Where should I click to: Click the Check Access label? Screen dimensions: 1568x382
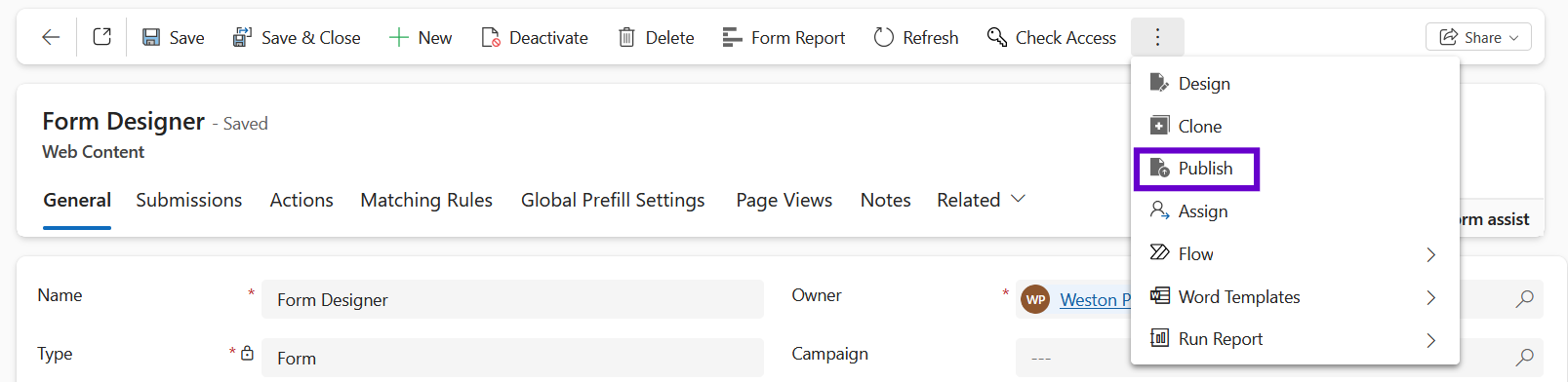pos(1065,37)
